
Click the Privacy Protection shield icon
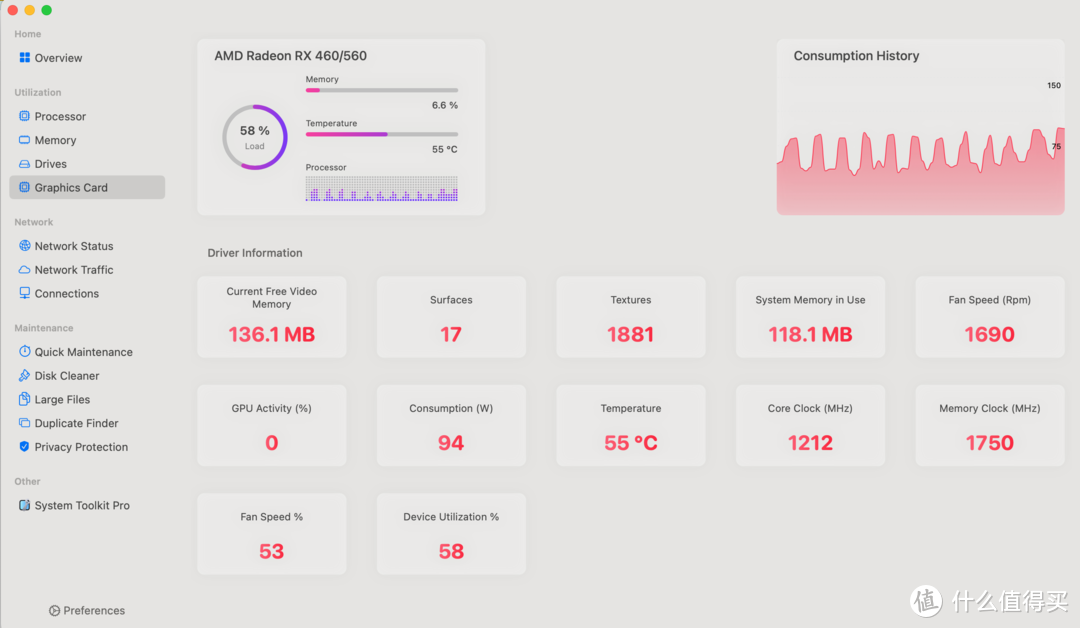[25, 447]
